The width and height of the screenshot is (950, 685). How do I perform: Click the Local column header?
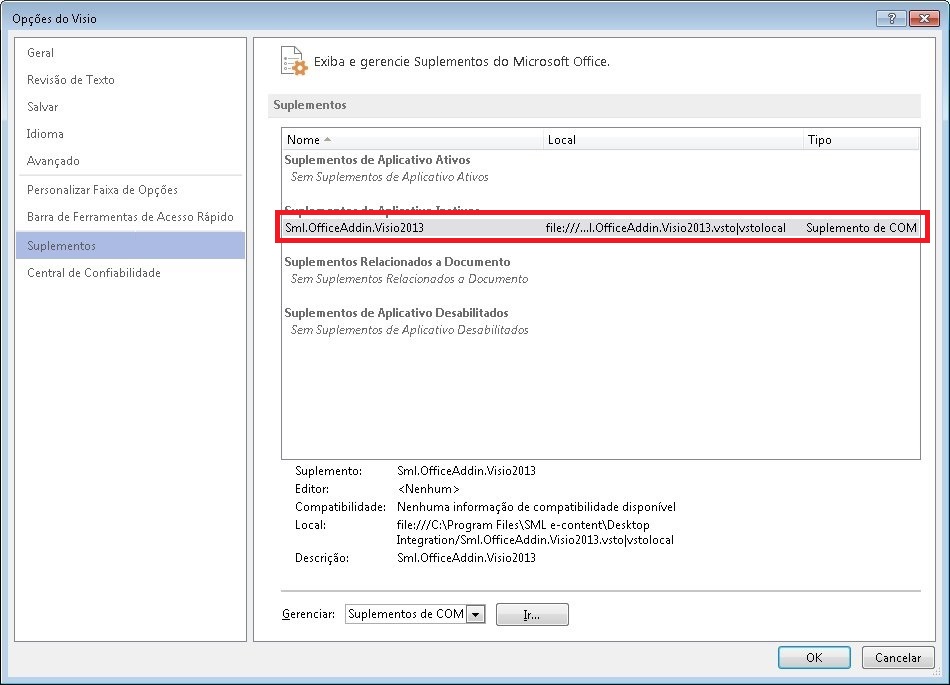pos(561,140)
